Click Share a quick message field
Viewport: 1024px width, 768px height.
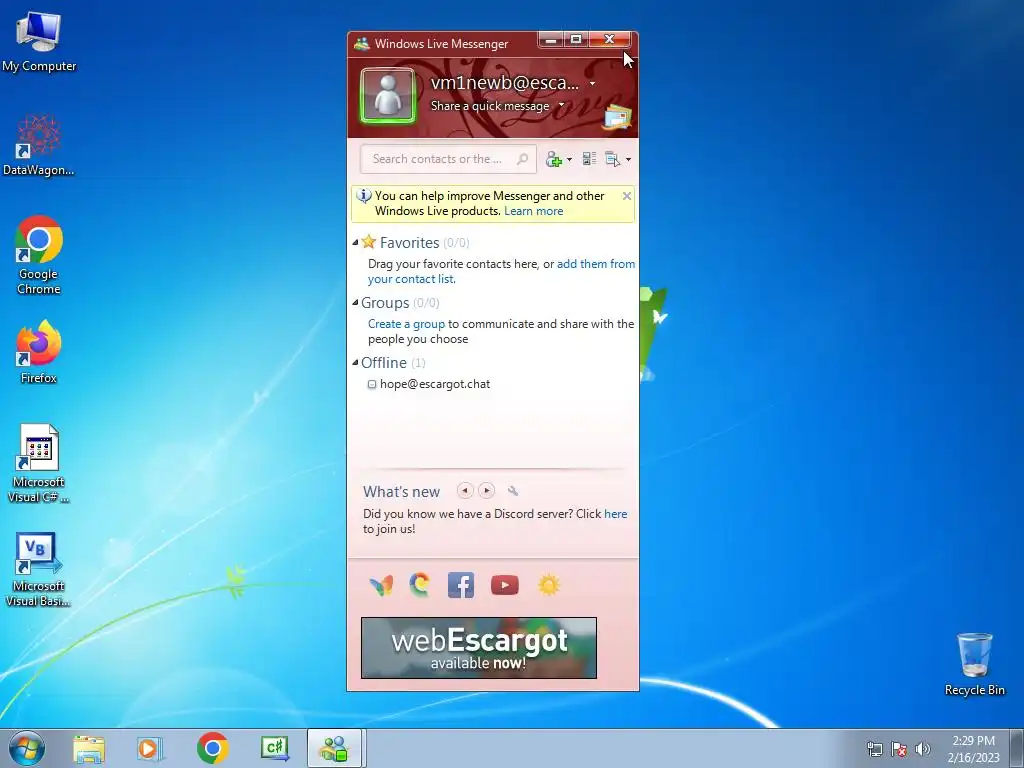pos(490,106)
